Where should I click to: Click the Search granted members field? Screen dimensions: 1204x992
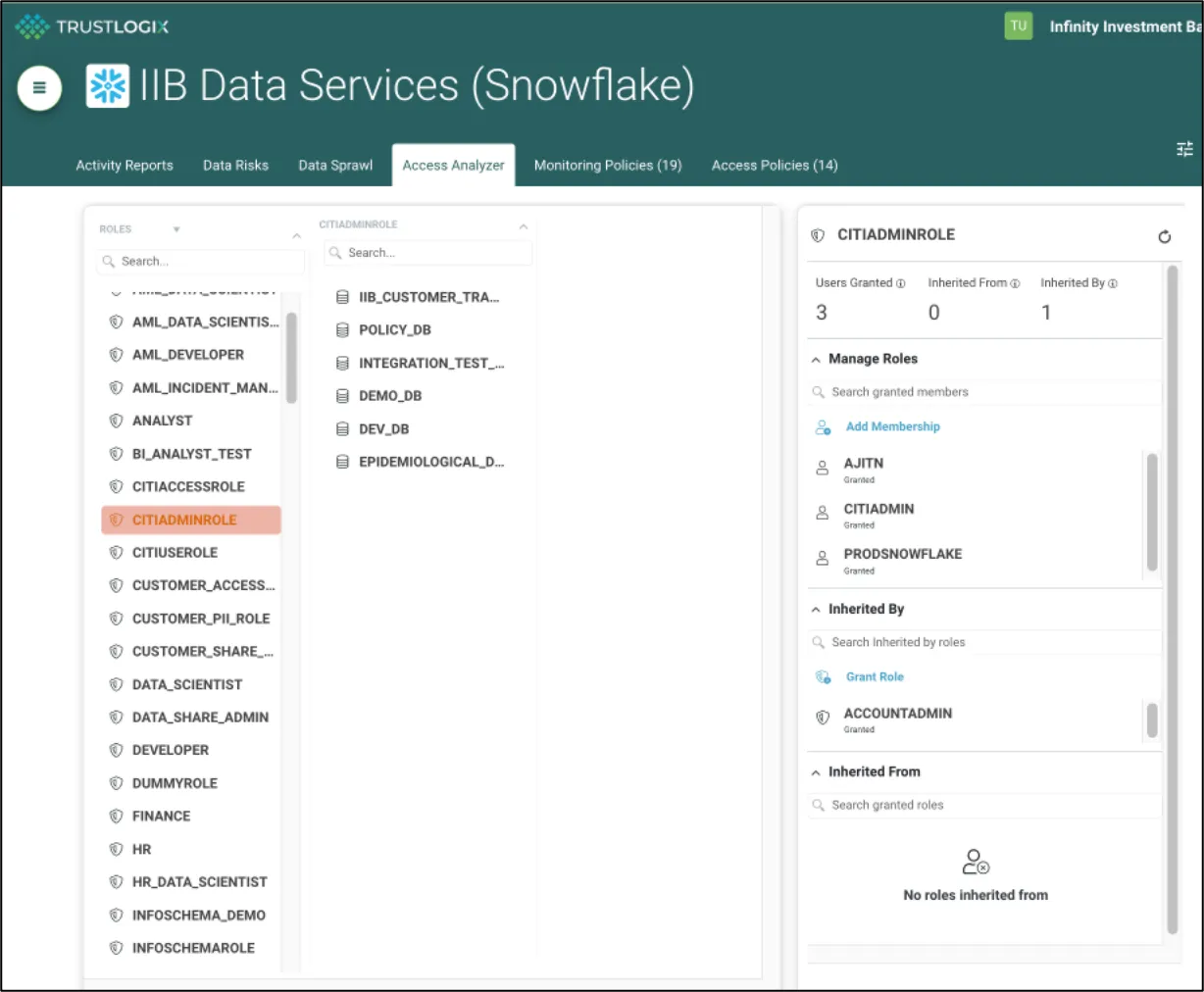pyautogui.click(x=985, y=392)
